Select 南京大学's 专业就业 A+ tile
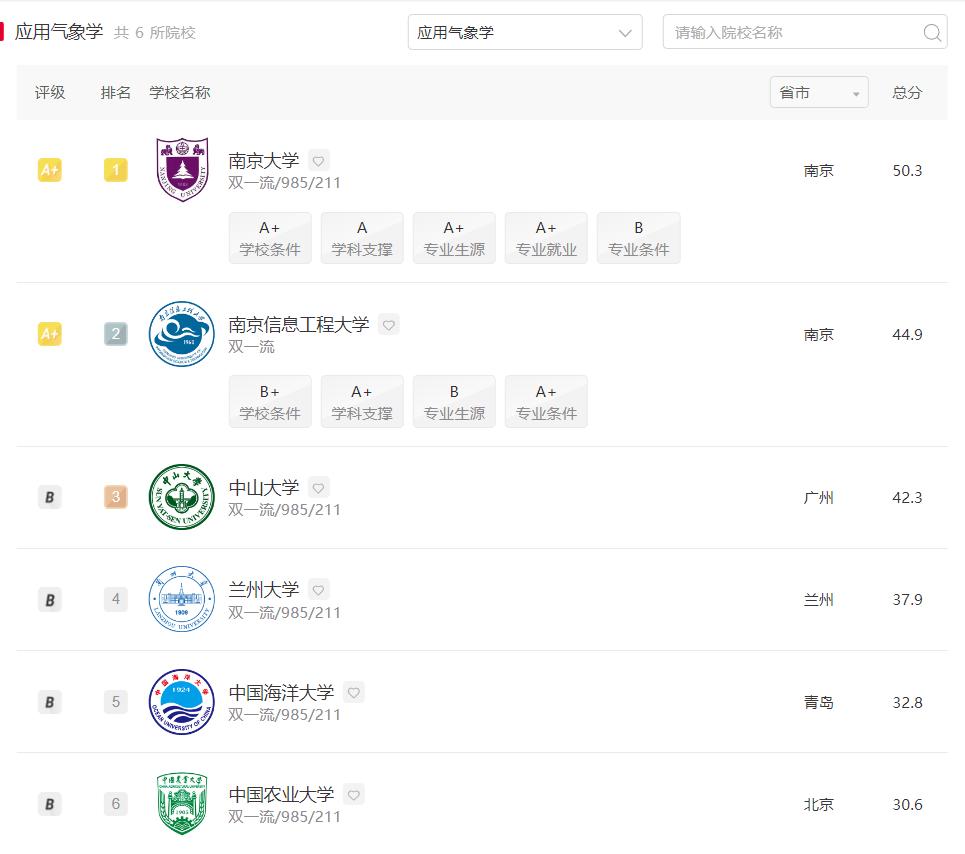The image size is (965, 854). (546, 238)
